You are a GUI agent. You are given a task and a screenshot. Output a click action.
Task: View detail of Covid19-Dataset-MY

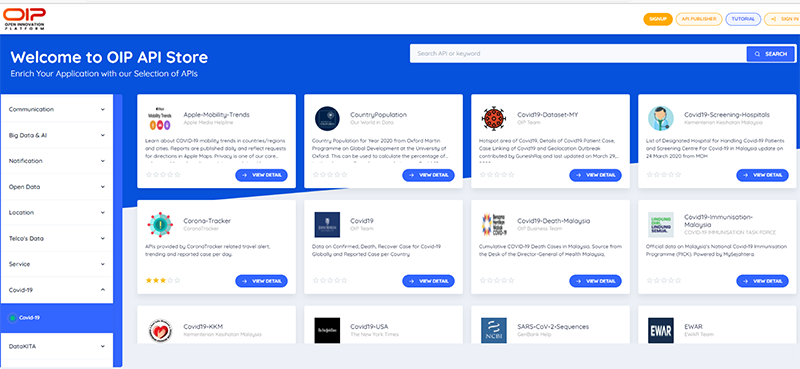[x=595, y=175]
